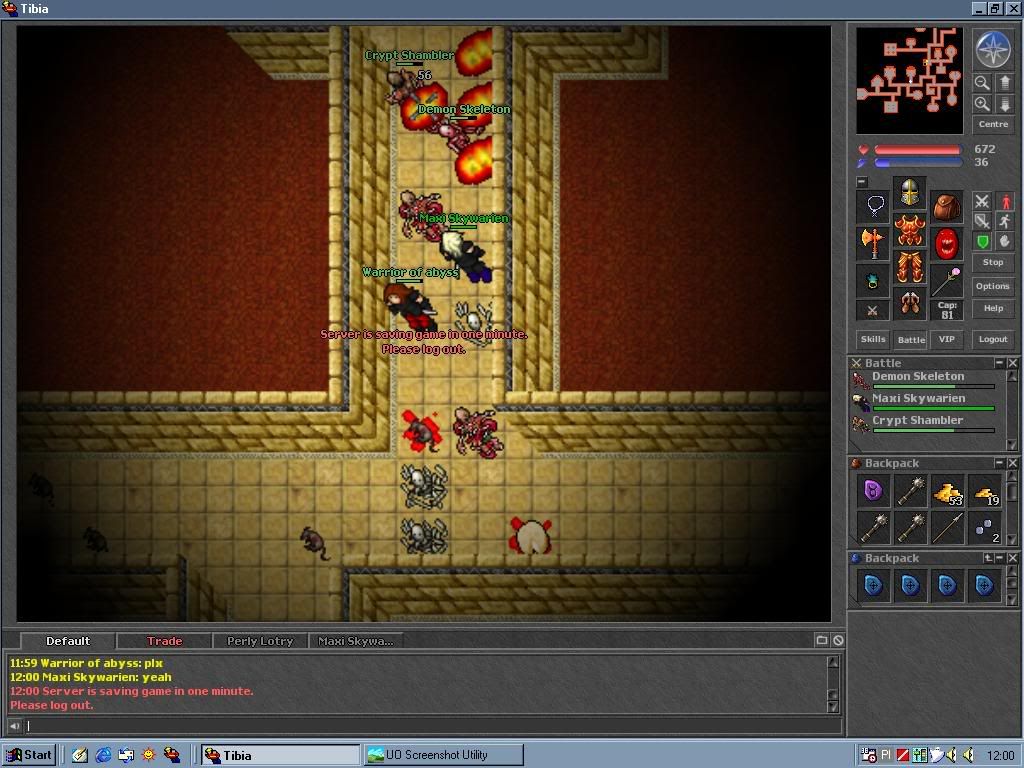Open the VIP list
The height and width of the screenshot is (768, 1024).
[x=946, y=339]
